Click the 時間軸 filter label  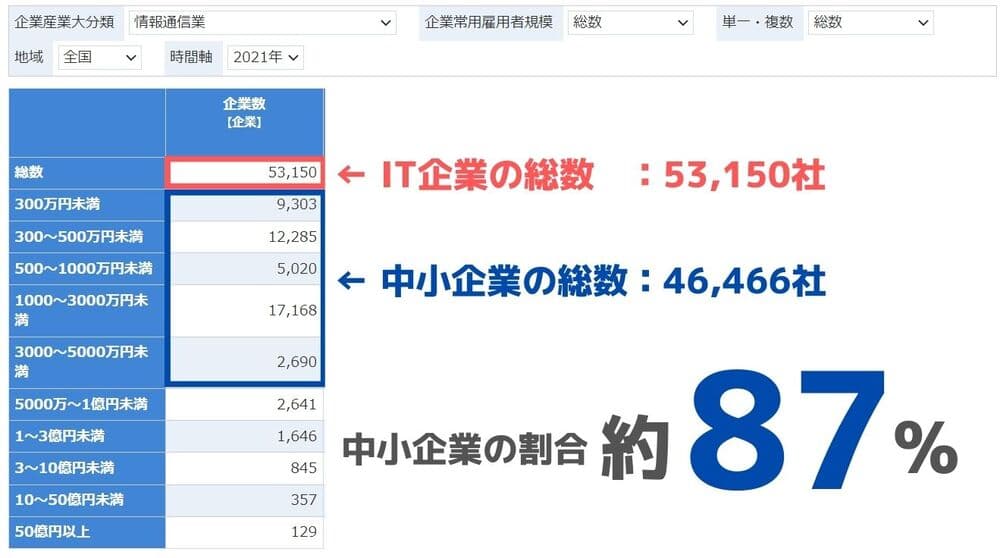pos(191,57)
